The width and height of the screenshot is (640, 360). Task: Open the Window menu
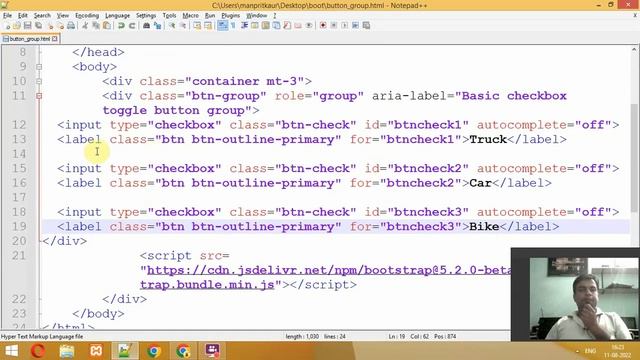point(256,16)
